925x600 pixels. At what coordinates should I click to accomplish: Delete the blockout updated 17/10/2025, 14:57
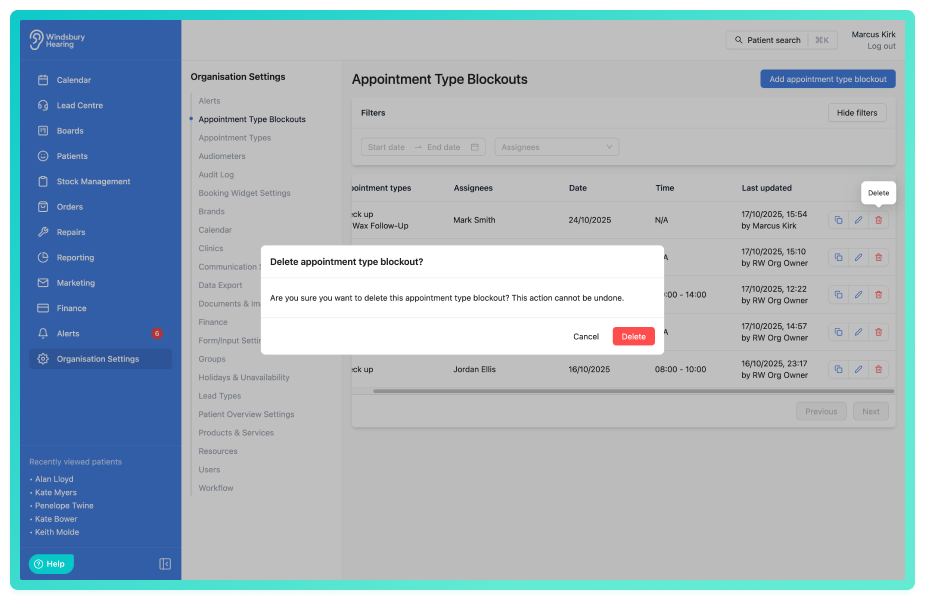pyautogui.click(x=878, y=332)
